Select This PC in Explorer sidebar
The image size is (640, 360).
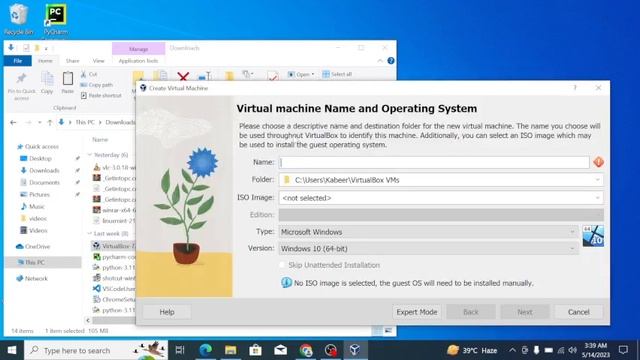35,262
